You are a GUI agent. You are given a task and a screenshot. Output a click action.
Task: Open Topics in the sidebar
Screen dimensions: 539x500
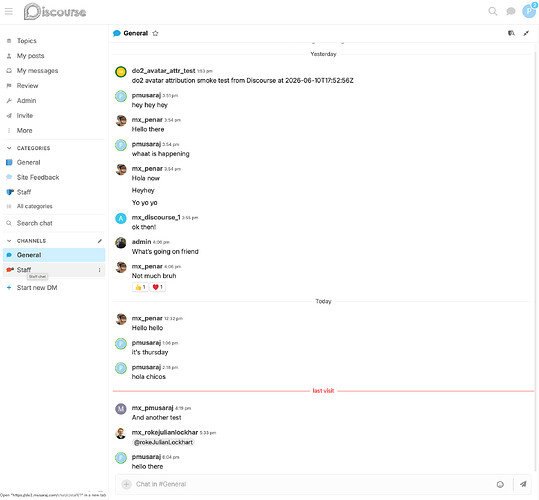click(54, 41)
